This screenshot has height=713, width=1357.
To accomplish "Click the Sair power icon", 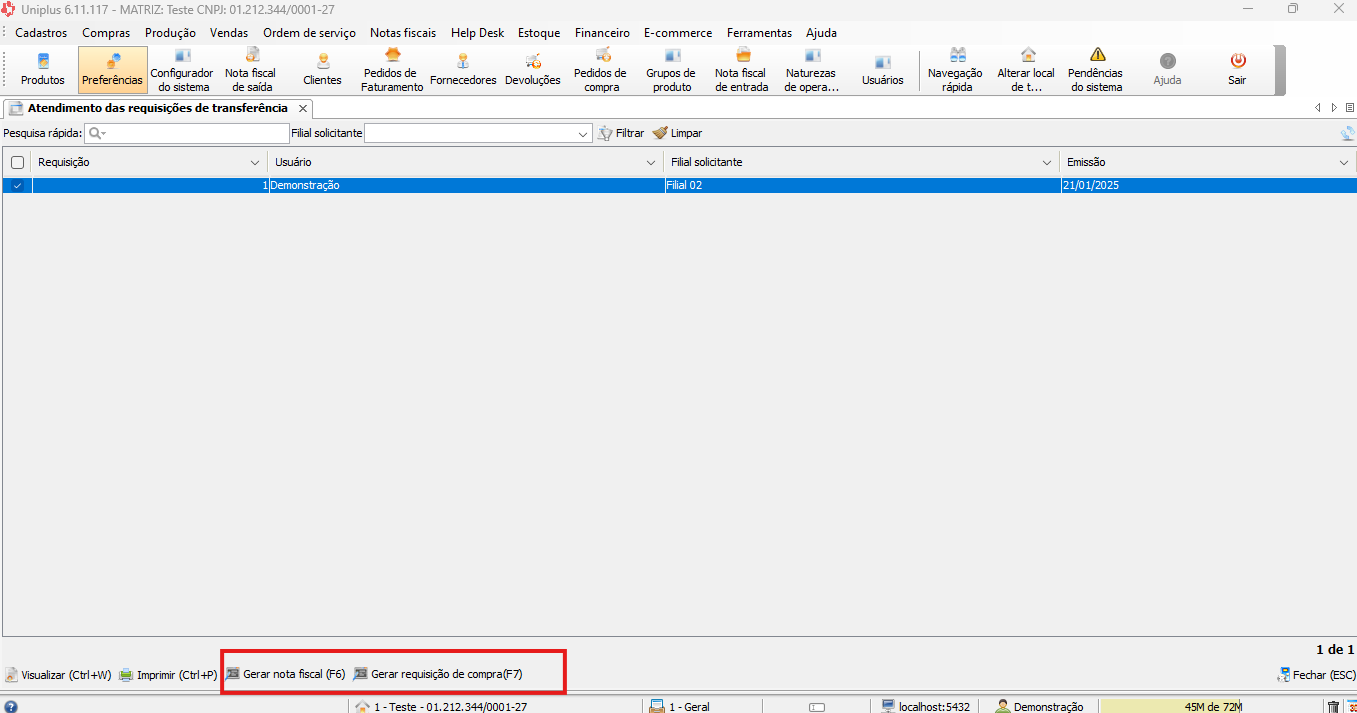I will click(1237, 70).
